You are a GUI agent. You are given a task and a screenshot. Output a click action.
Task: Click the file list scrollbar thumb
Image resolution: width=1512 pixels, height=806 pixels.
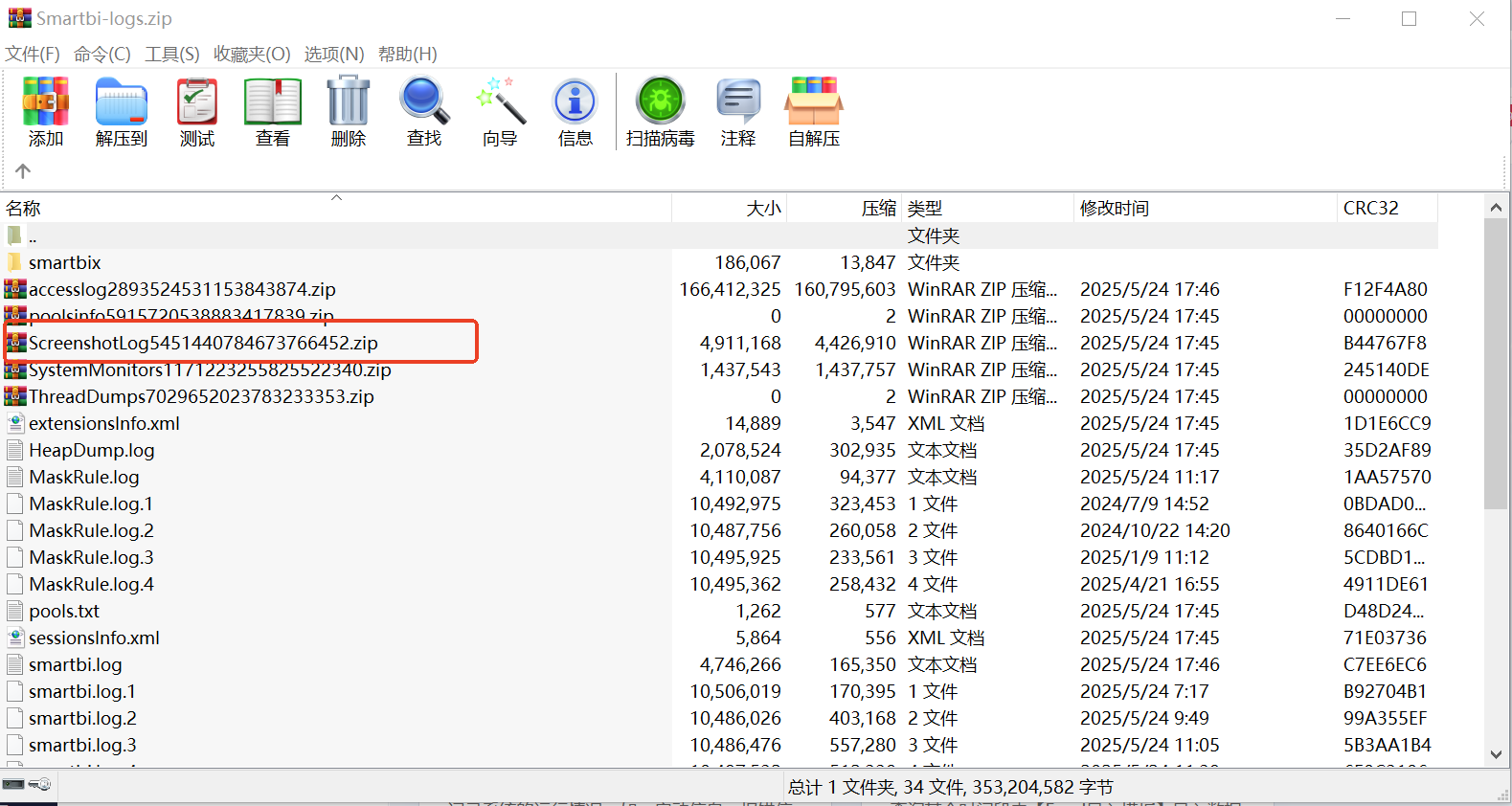tap(1497, 364)
